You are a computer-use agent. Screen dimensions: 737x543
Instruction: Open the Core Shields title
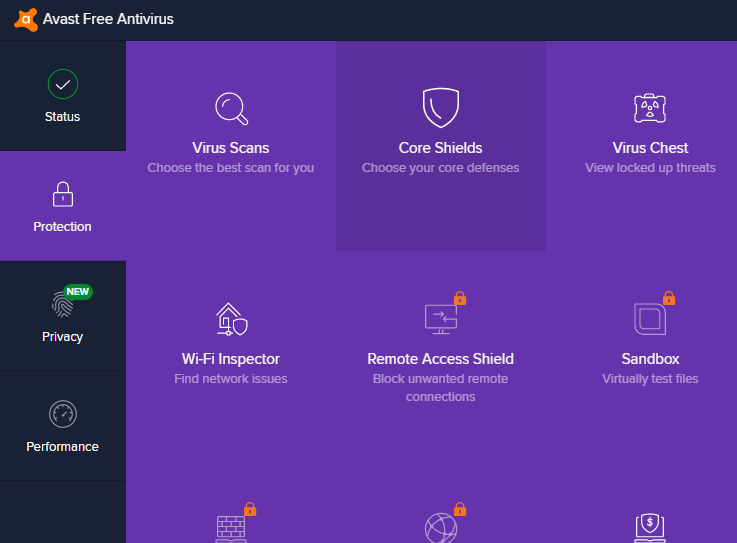click(x=440, y=148)
